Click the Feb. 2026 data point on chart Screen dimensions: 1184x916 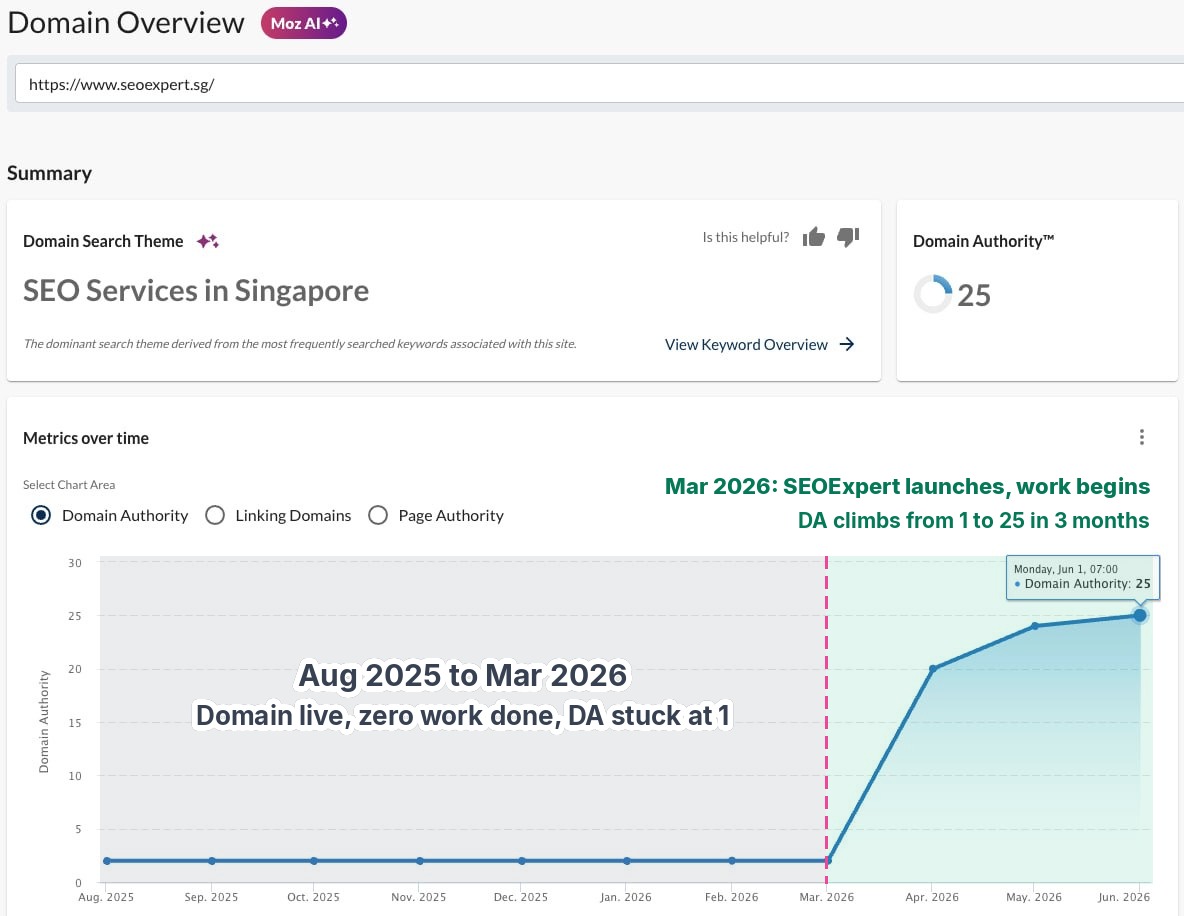732,861
